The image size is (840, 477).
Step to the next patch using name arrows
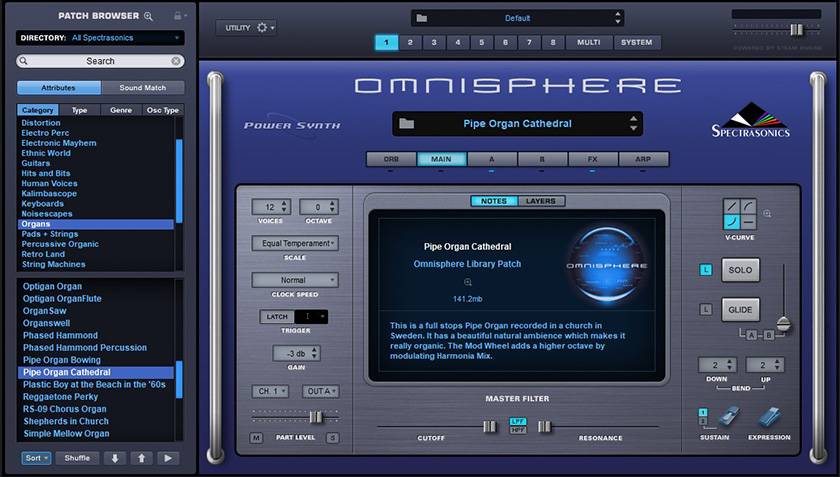pyautogui.click(x=634, y=124)
